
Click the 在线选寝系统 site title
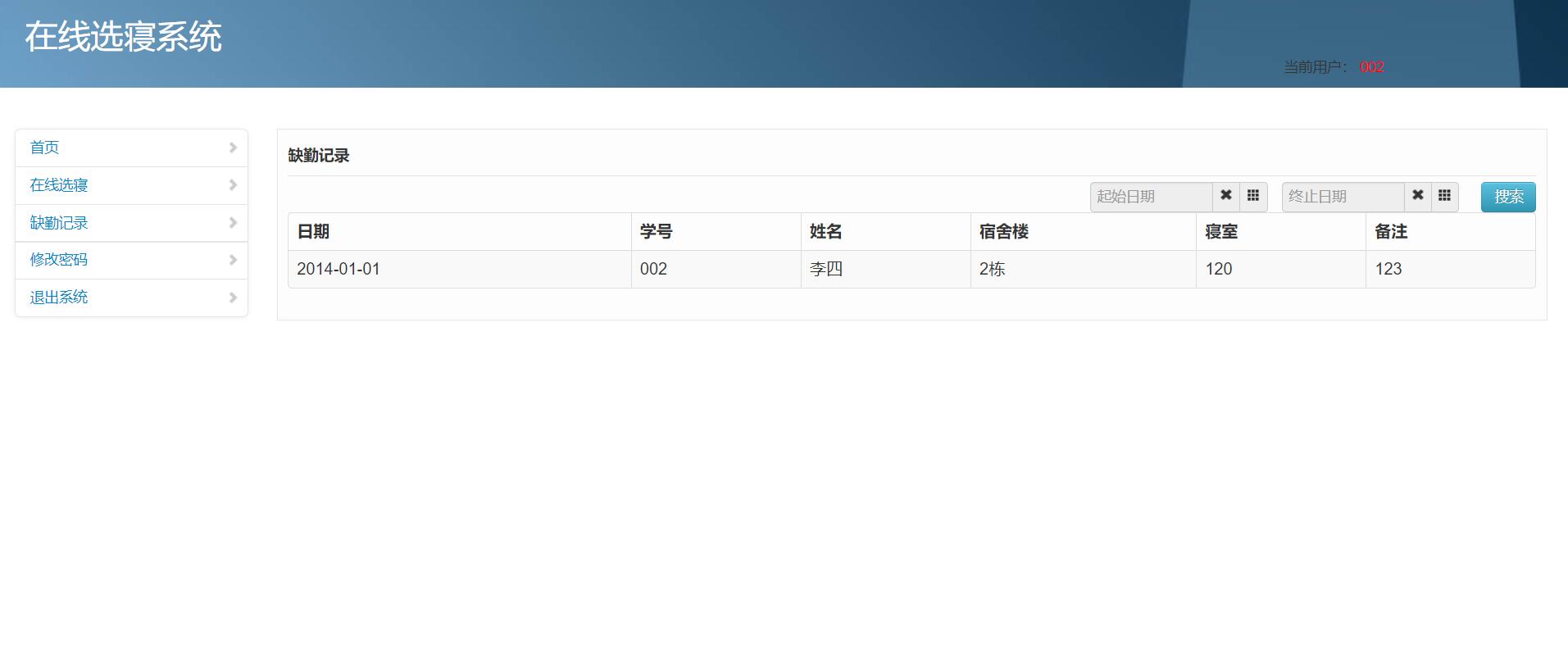click(x=123, y=37)
